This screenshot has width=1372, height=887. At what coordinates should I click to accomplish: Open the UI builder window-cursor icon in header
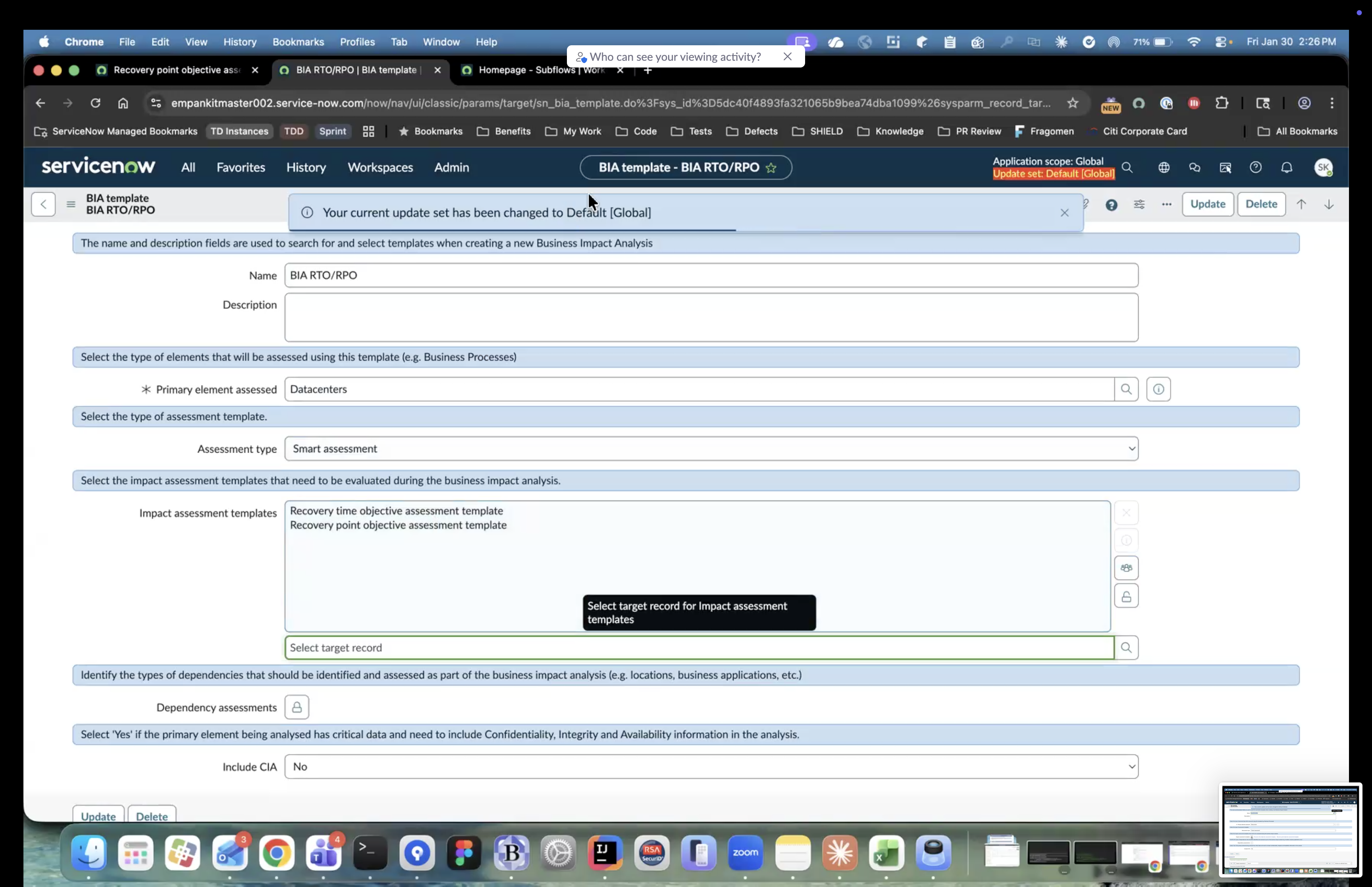(1225, 168)
